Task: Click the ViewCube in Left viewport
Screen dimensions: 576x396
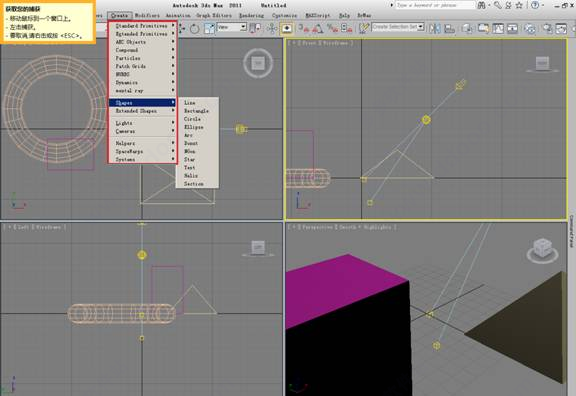Action: [258, 248]
